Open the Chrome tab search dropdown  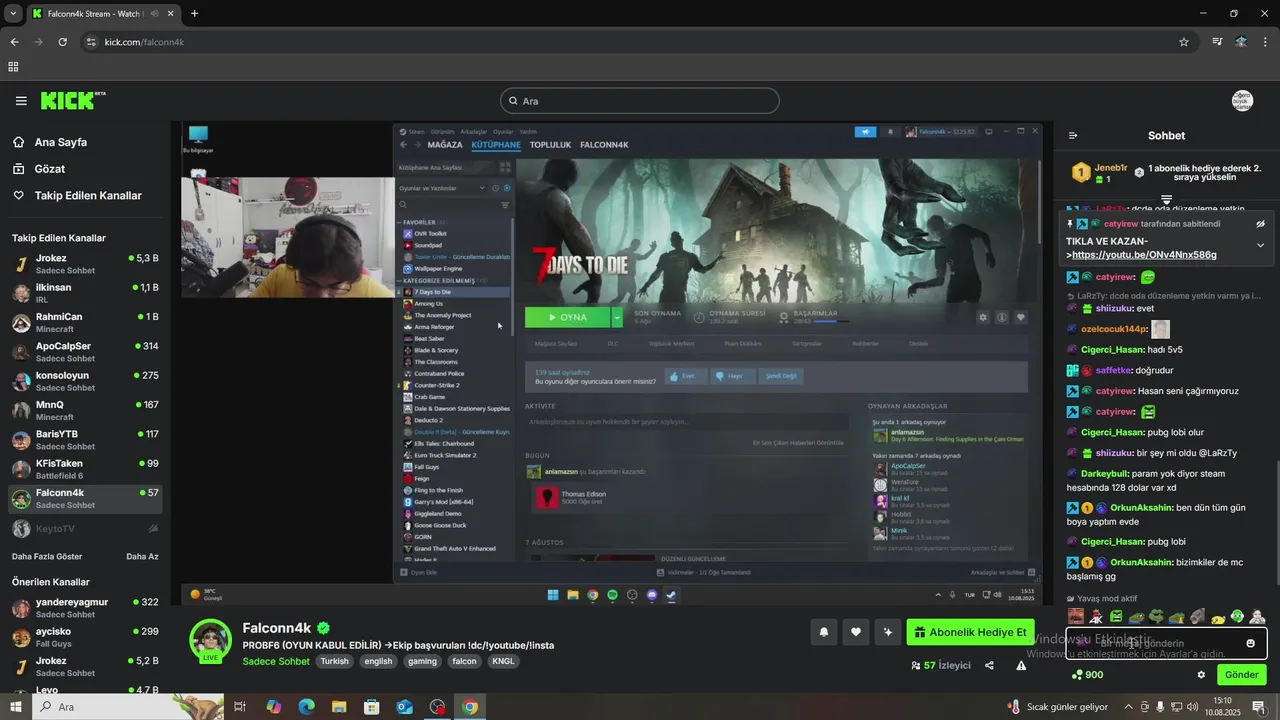point(13,13)
